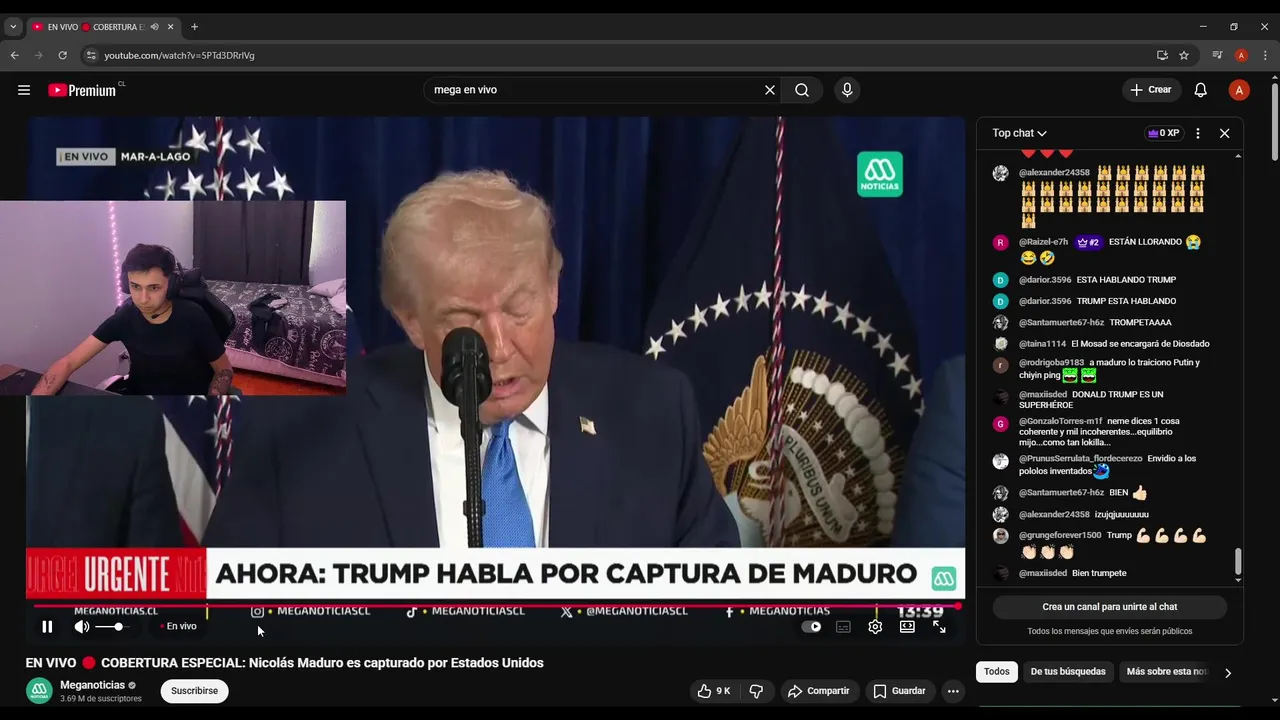View site information icon in address bar
The image size is (1280, 720).
click(91, 55)
